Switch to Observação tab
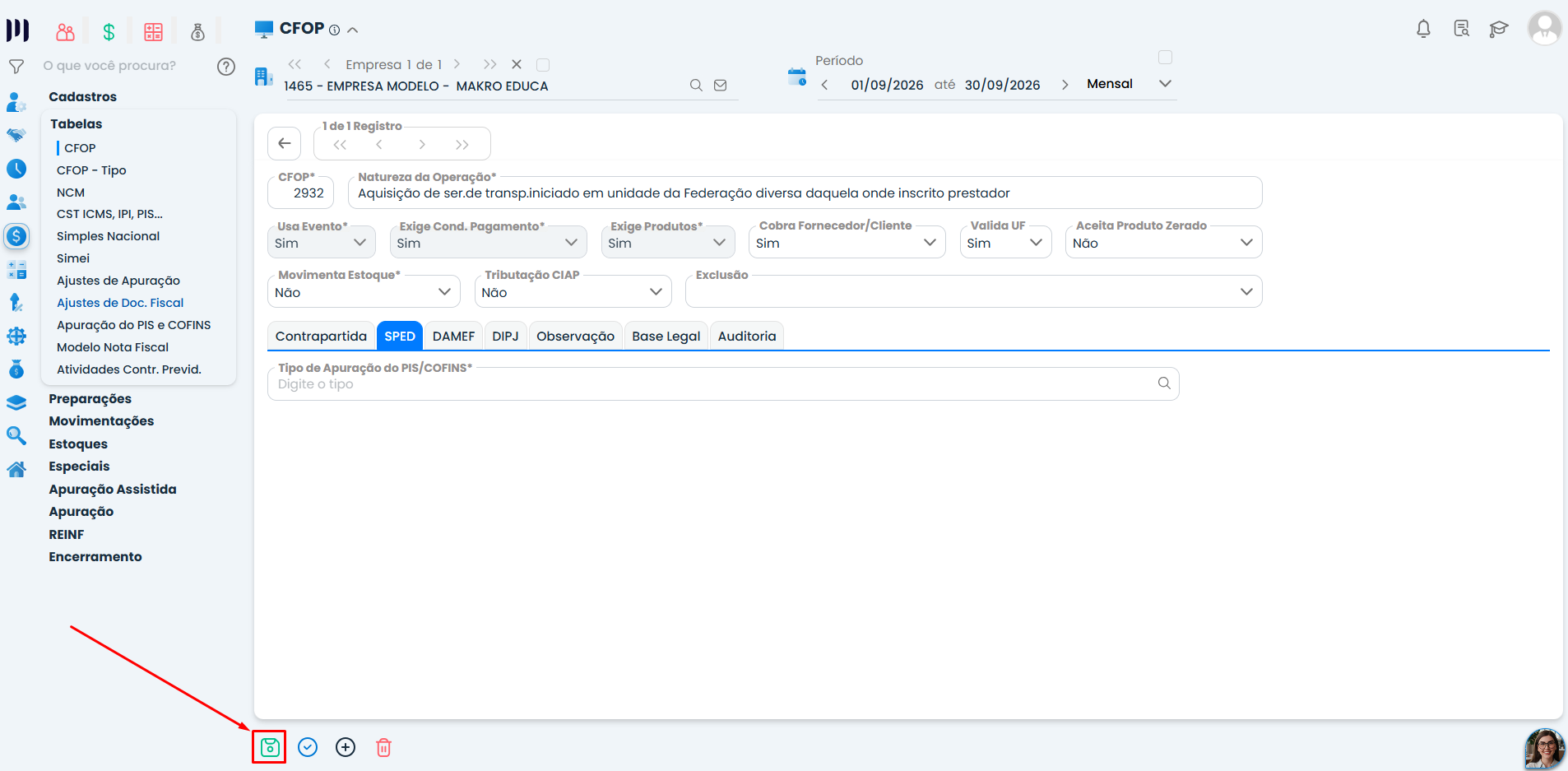The image size is (1568, 771). click(575, 336)
